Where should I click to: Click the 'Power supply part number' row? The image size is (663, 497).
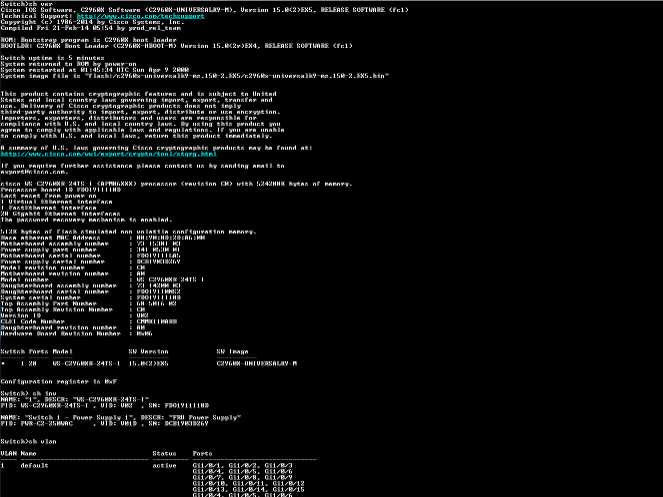90,250
